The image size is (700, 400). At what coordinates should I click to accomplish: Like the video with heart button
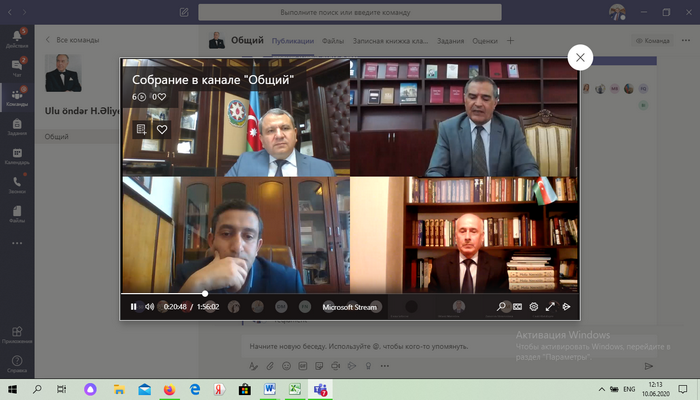click(x=162, y=129)
